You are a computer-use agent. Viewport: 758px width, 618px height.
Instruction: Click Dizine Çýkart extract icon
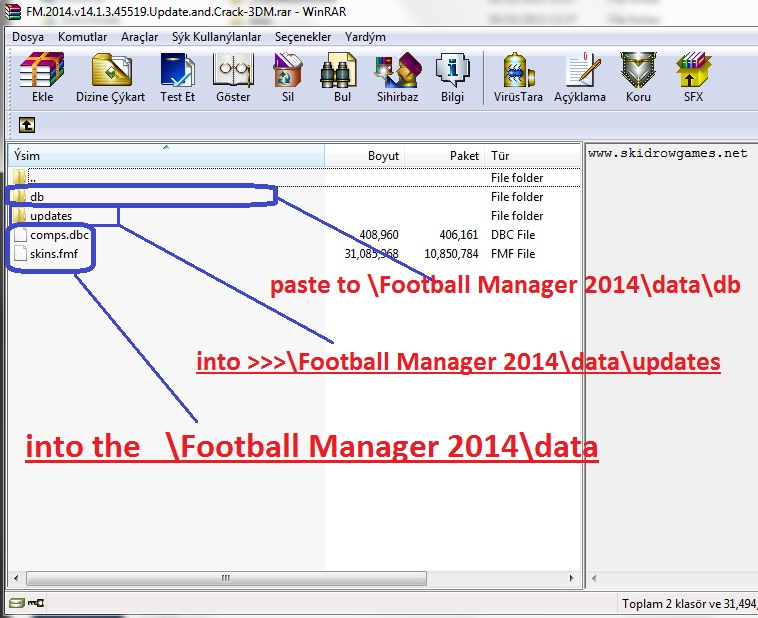click(x=110, y=78)
